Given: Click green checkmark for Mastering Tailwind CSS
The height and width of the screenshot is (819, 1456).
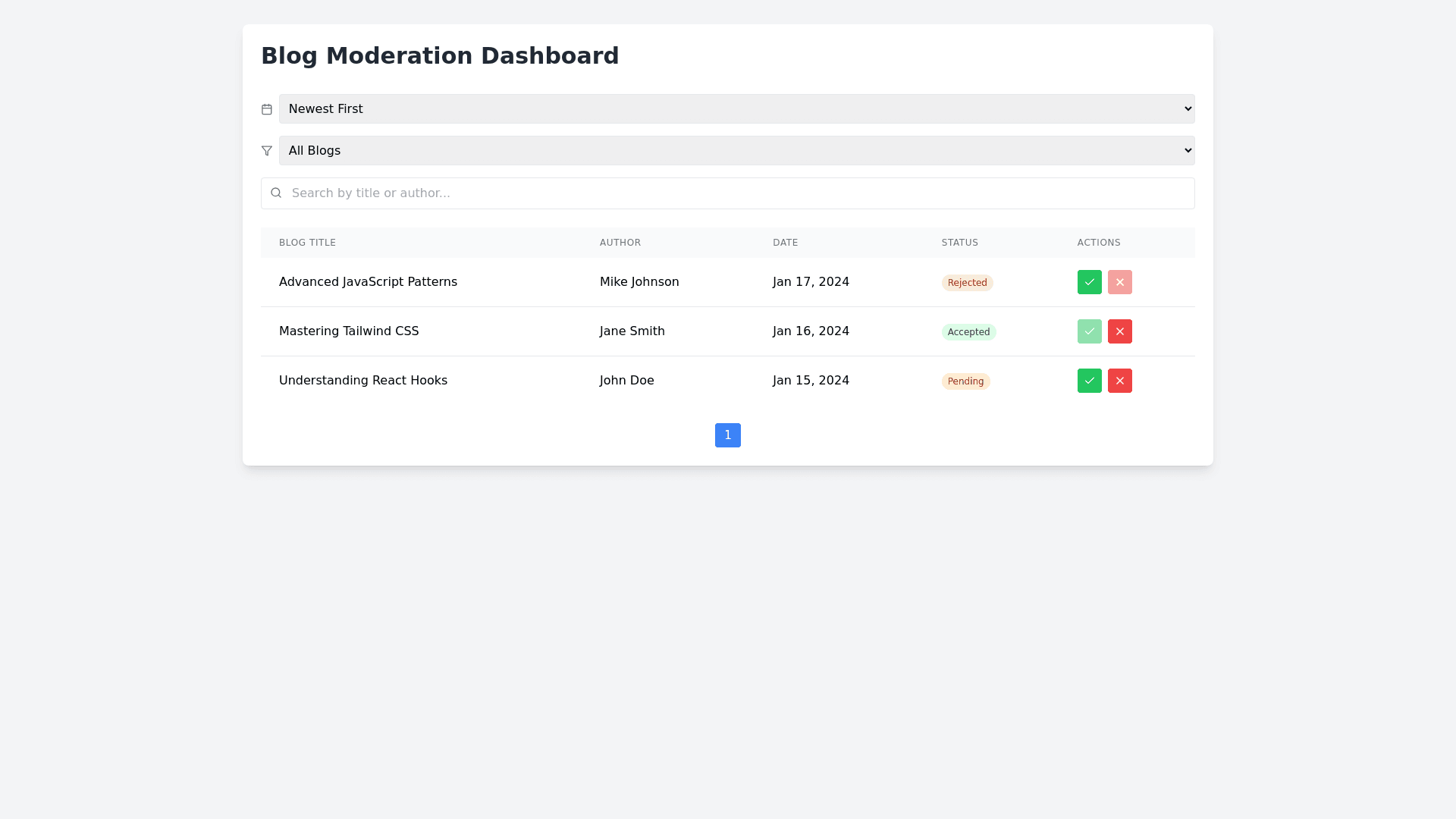Looking at the screenshot, I should click(x=1089, y=331).
